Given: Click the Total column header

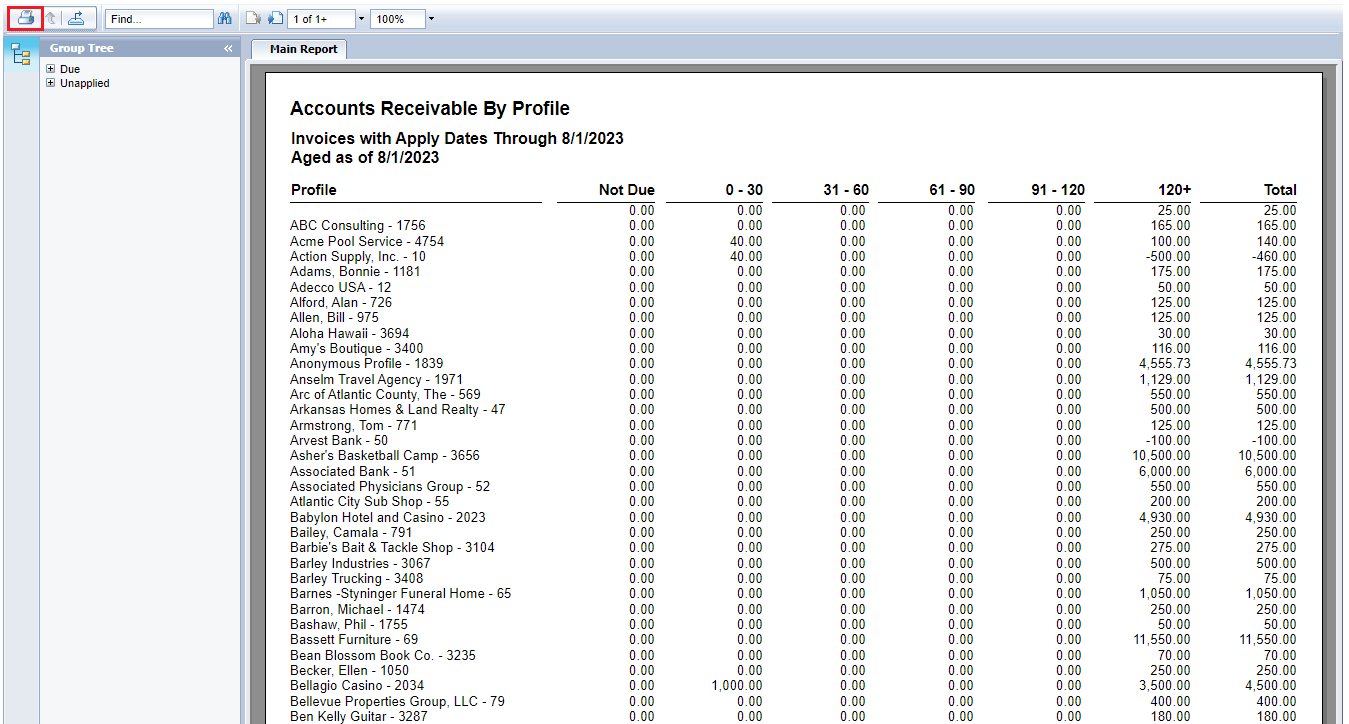Looking at the screenshot, I should (1280, 190).
